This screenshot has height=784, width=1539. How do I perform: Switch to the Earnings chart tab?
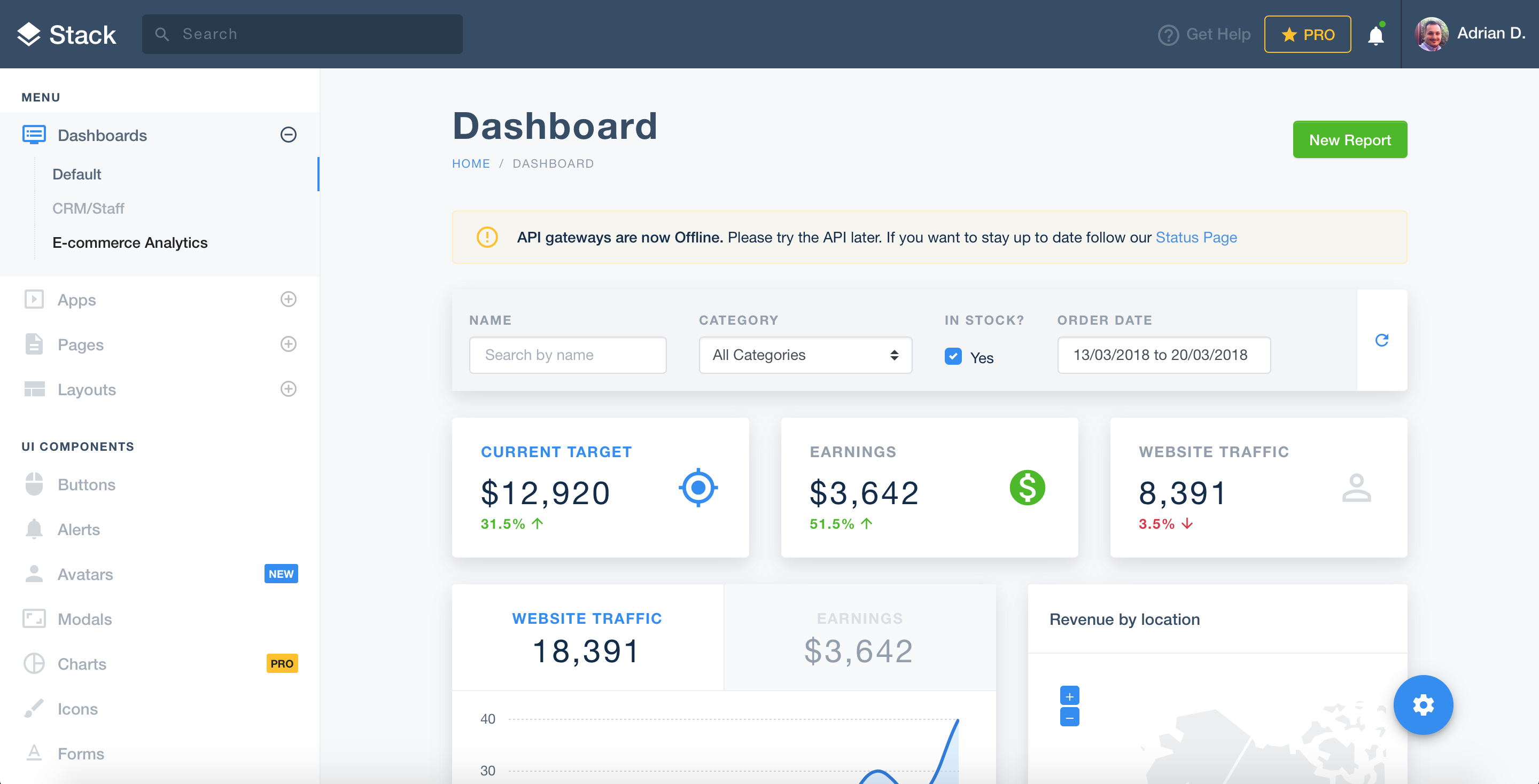pos(859,637)
